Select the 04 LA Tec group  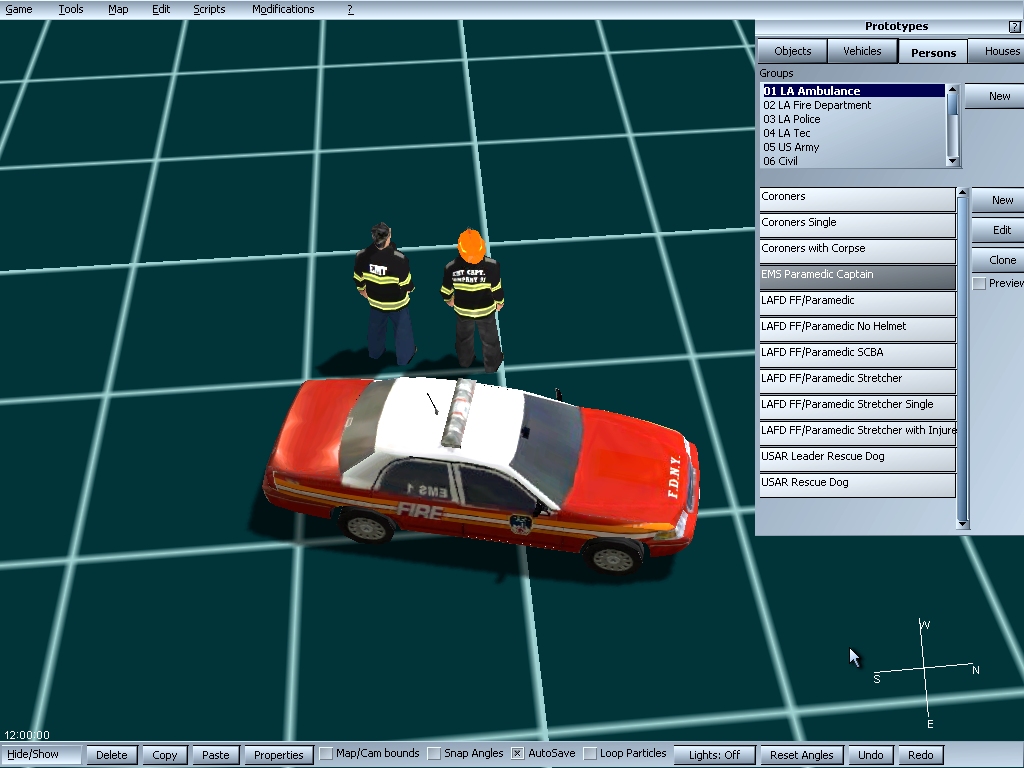pyautogui.click(x=853, y=133)
